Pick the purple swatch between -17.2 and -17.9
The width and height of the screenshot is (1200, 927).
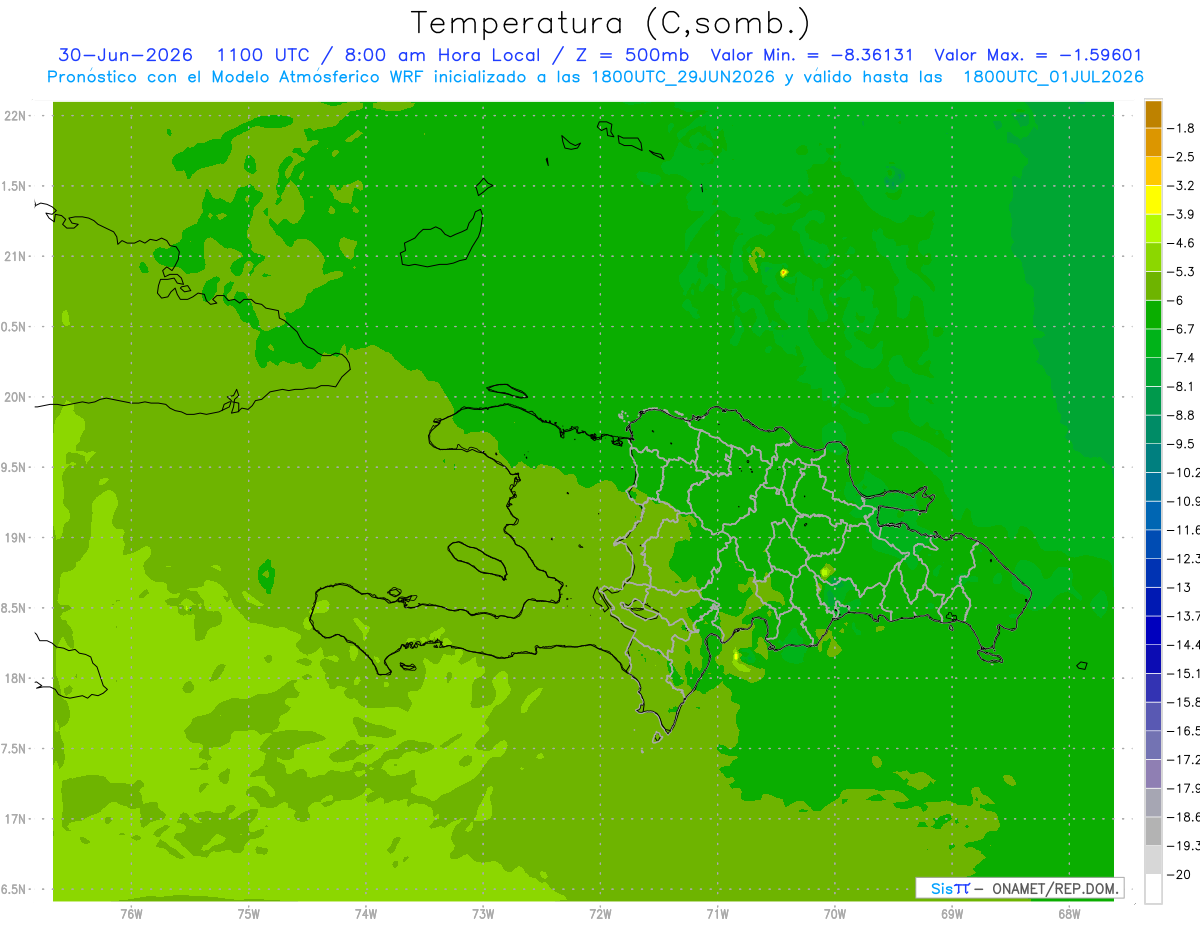pyautogui.click(x=1153, y=774)
